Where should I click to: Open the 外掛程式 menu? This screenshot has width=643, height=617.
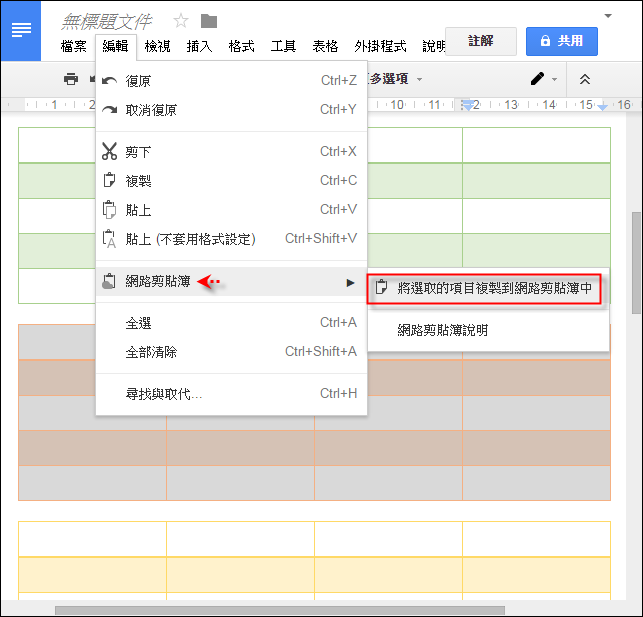click(381, 46)
